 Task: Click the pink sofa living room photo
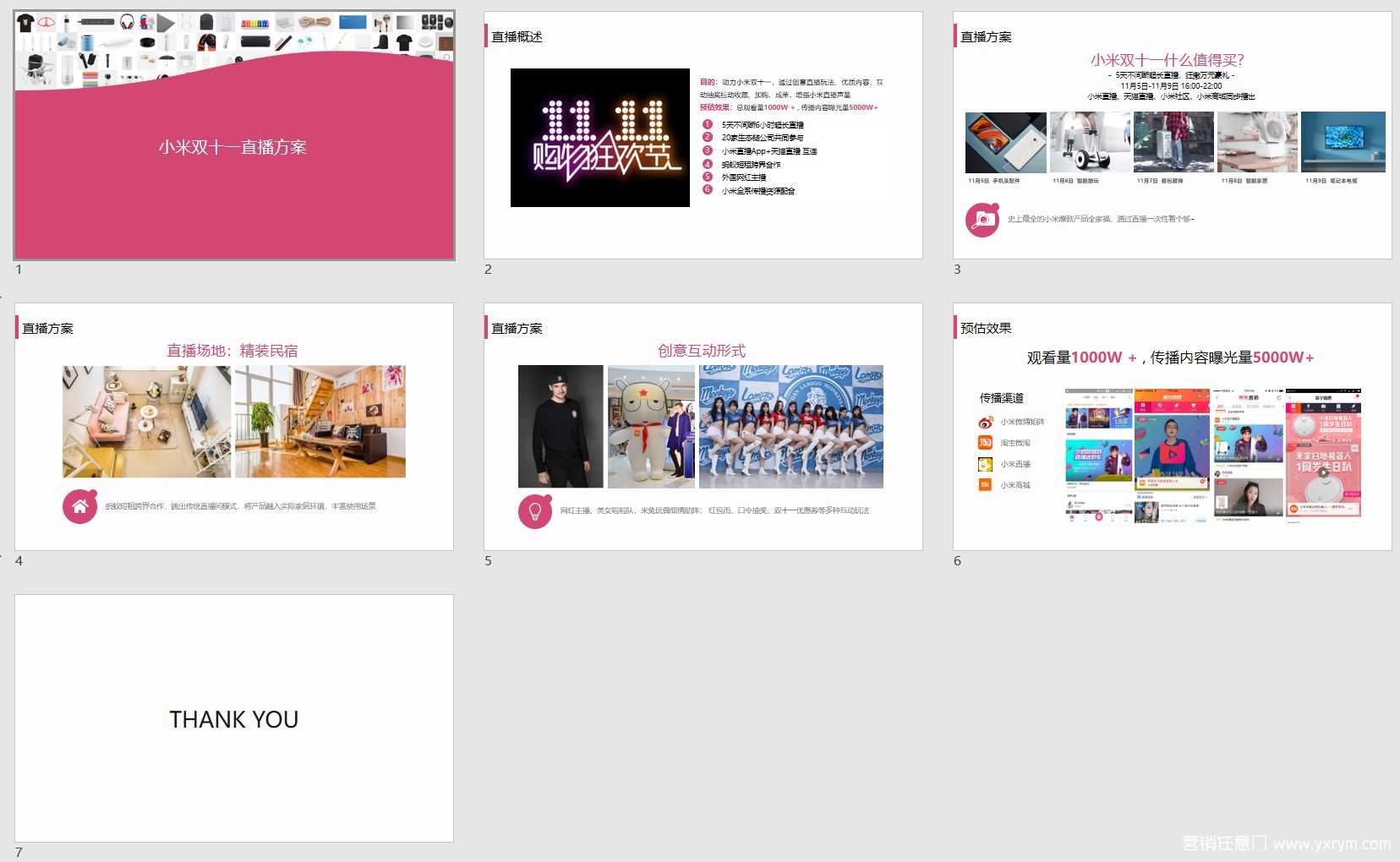pyautogui.click(x=146, y=422)
